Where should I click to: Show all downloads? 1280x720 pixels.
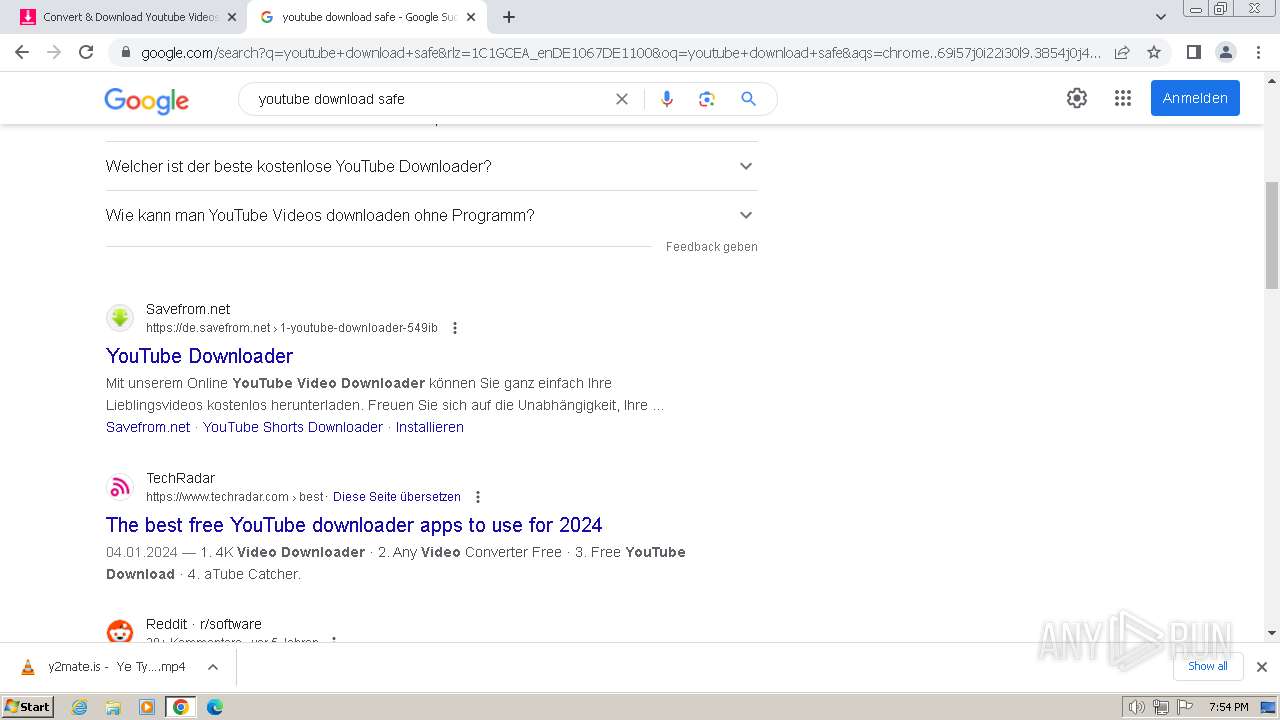click(x=1208, y=666)
